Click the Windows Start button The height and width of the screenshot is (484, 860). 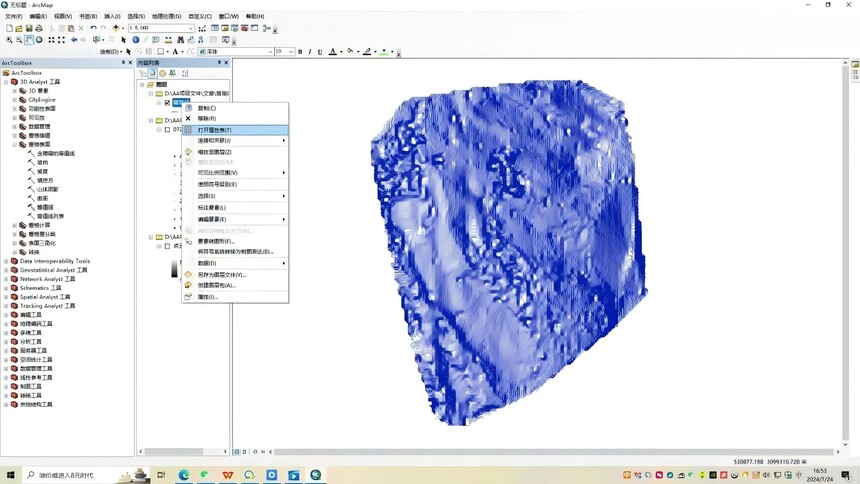[10, 475]
